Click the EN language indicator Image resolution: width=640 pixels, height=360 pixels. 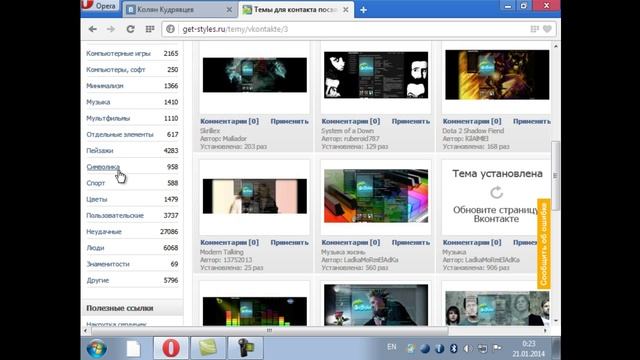pyautogui.click(x=392, y=347)
